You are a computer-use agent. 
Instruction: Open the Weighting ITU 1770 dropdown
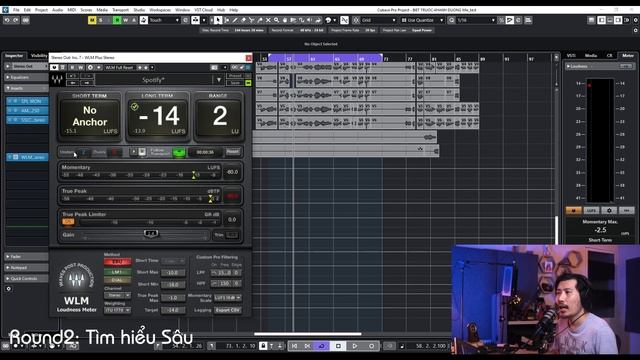118,311
